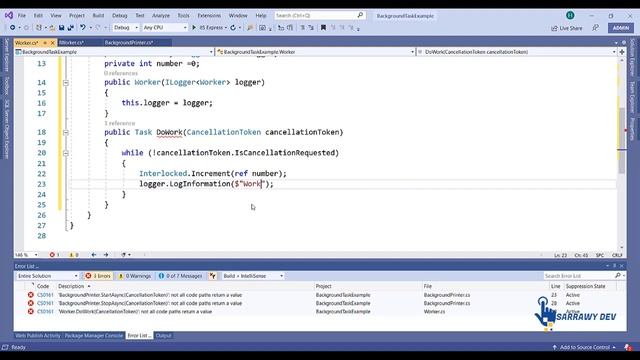The height and width of the screenshot is (360, 640).
Task: Click the split editor plus icon
Action: 622,52
